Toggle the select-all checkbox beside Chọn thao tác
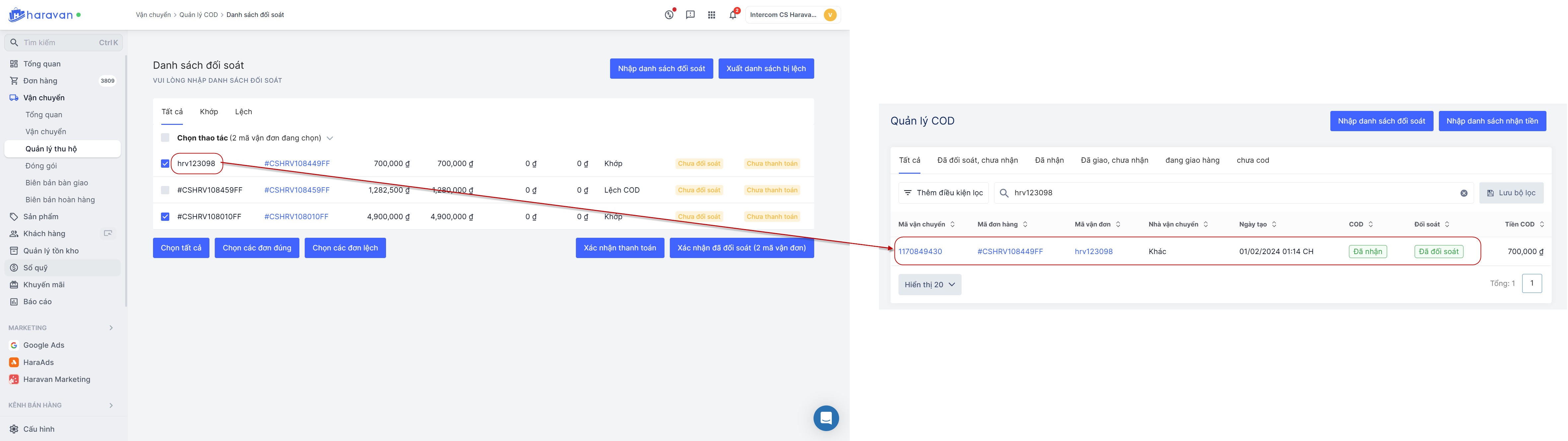 click(x=165, y=138)
